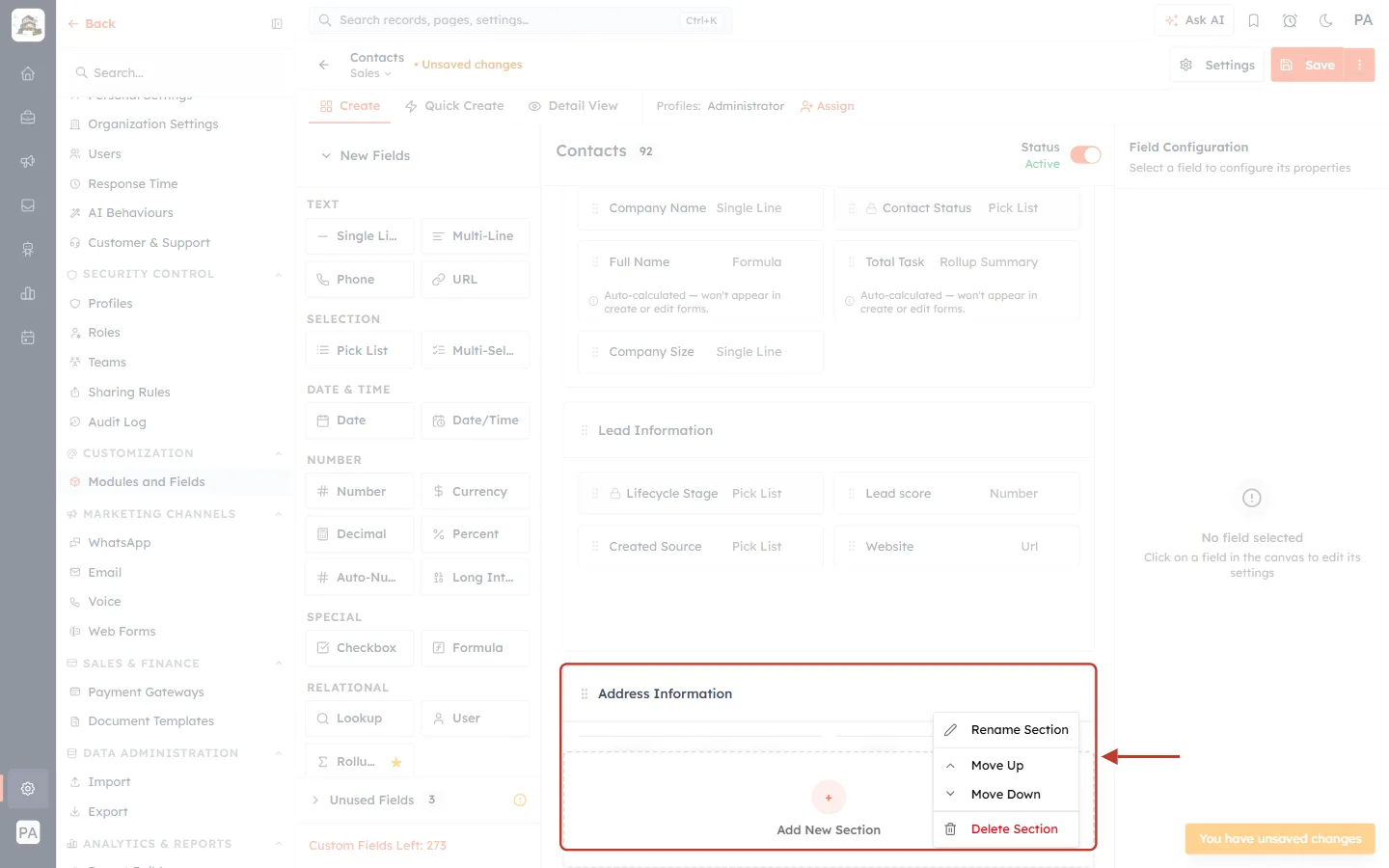Click the star icon on Rollup field
Screen dimensions: 1389x868
(x=395, y=762)
